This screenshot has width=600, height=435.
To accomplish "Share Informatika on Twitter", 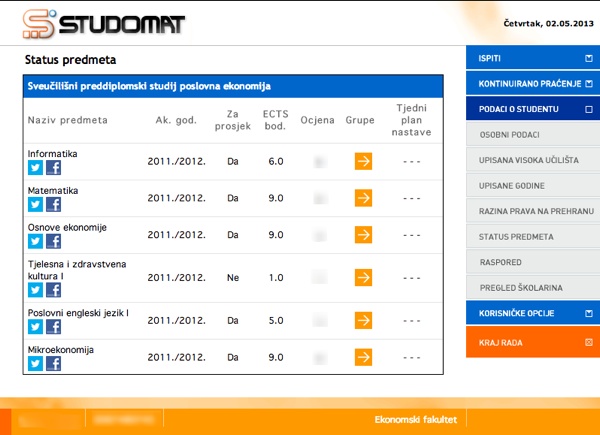I will point(35,168).
